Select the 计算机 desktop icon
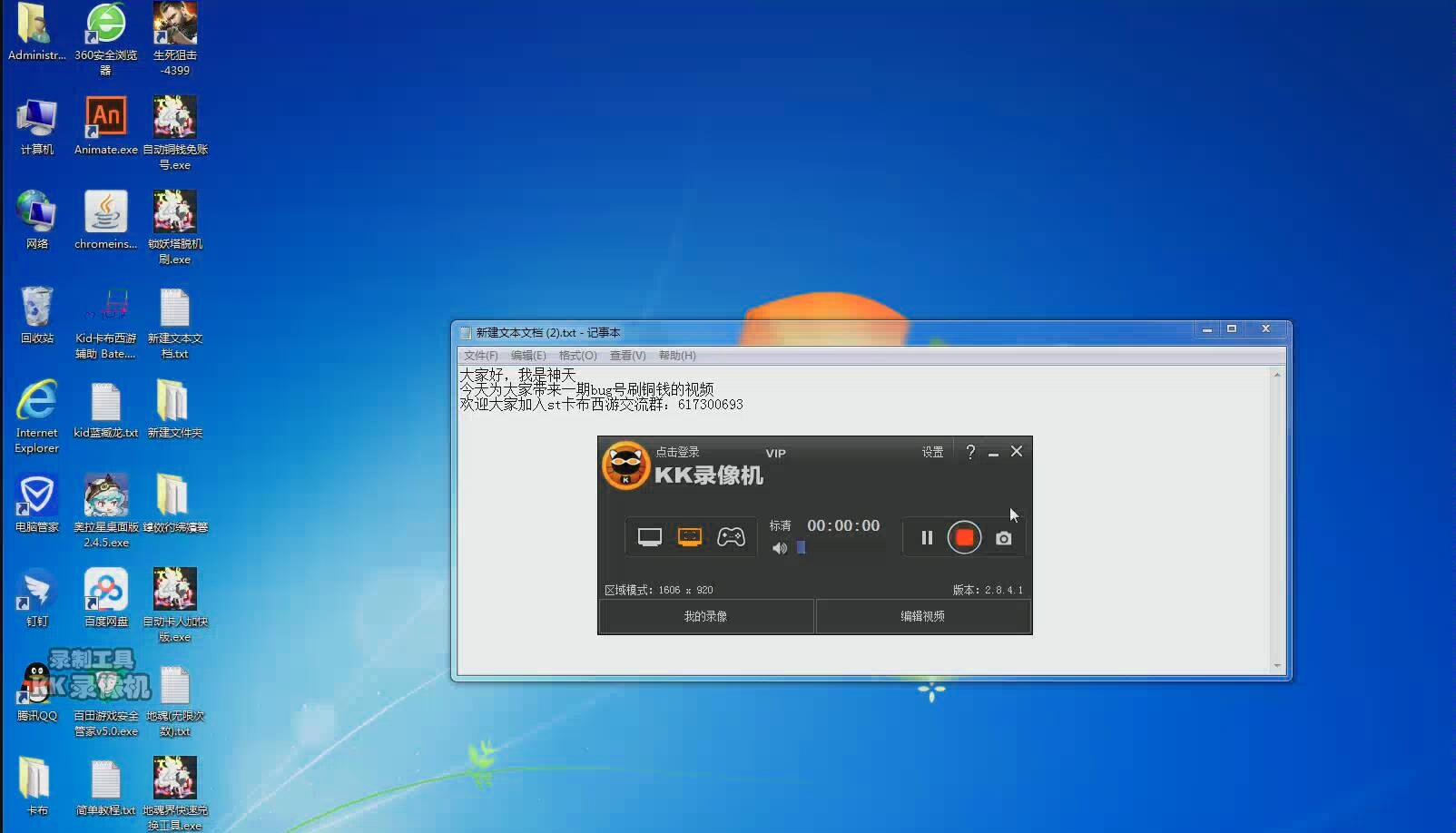 pos(36,127)
